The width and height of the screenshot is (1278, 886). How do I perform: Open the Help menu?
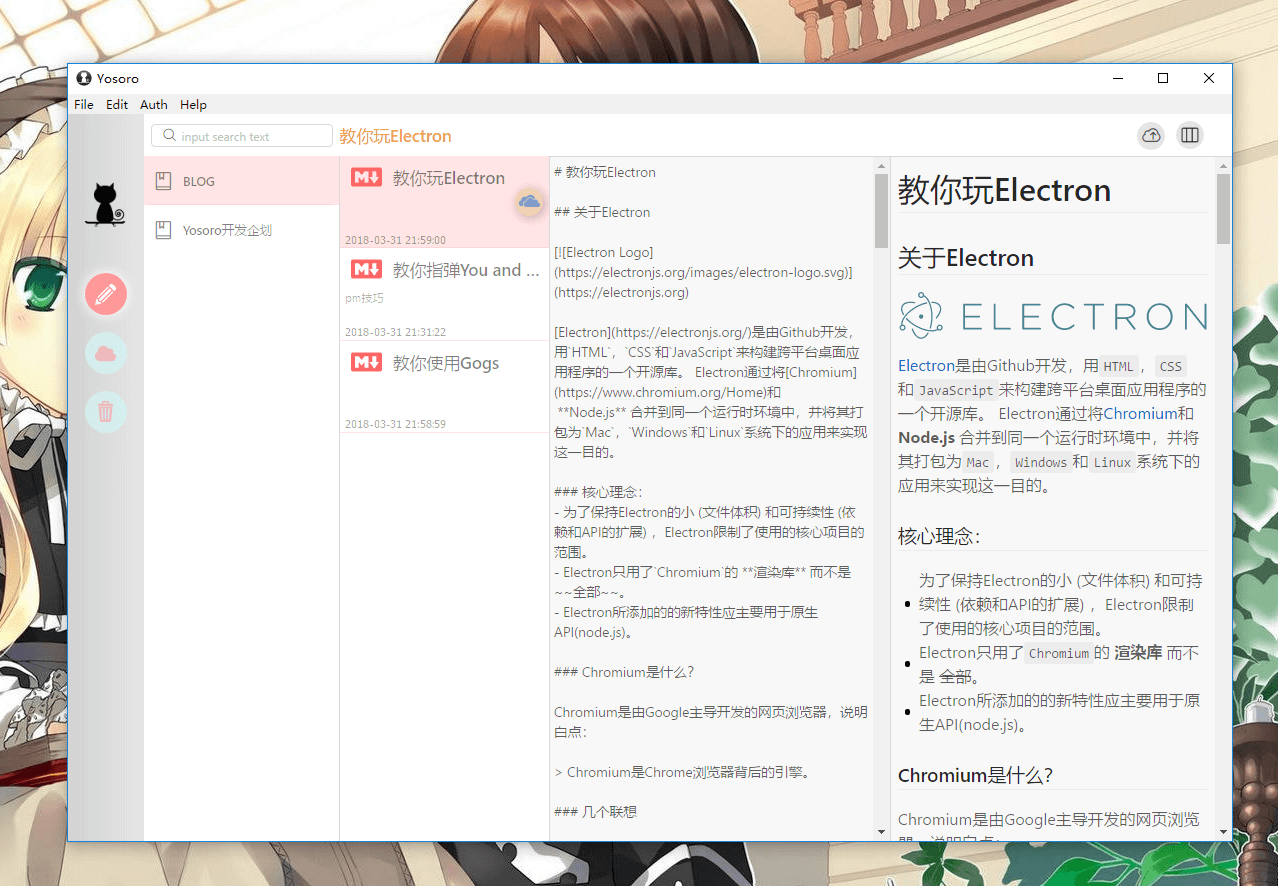193,104
